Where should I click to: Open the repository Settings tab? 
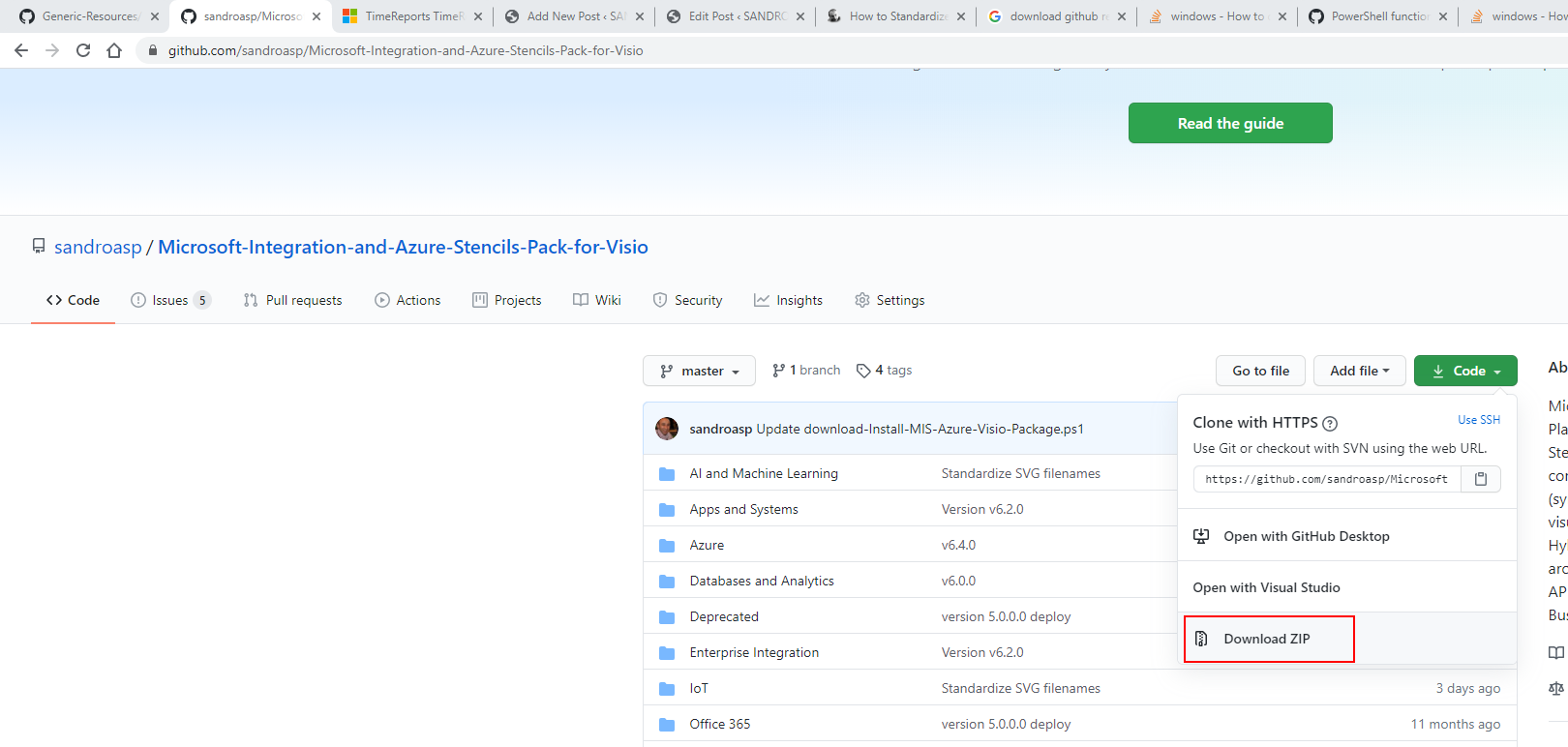890,300
